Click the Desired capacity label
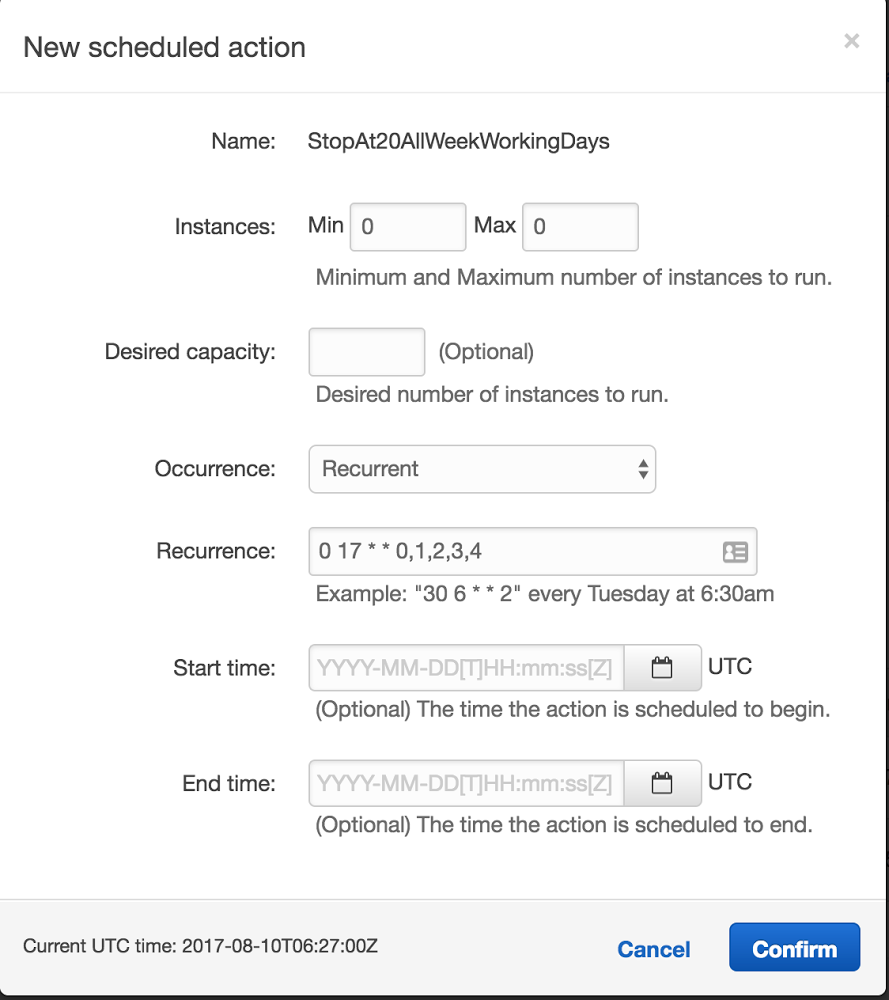 (190, 352)
